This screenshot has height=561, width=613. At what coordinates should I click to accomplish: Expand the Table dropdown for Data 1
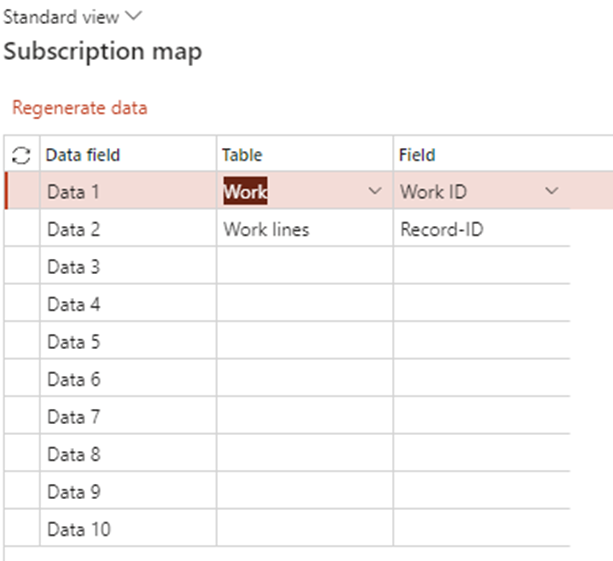click(375, 191)
